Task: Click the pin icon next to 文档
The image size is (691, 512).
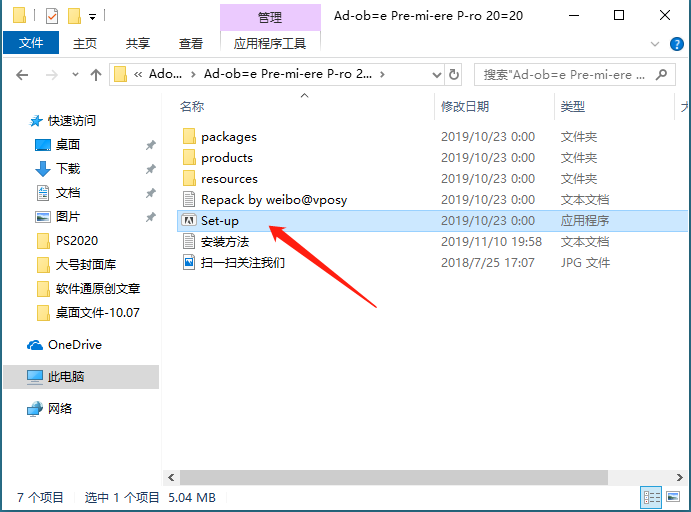Action: 151,193
